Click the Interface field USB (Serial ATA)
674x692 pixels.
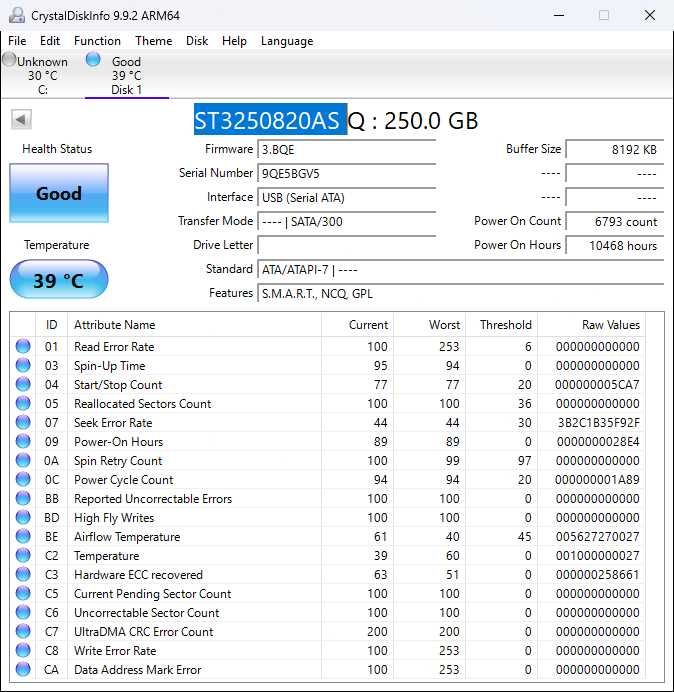pos(346,197)
